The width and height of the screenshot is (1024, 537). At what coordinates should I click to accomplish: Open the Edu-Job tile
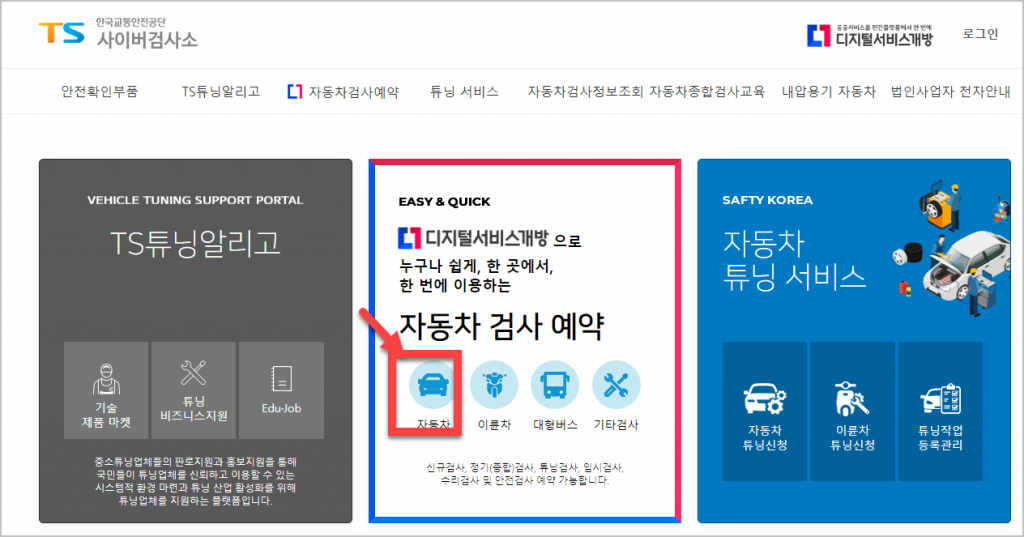[281, 390]
